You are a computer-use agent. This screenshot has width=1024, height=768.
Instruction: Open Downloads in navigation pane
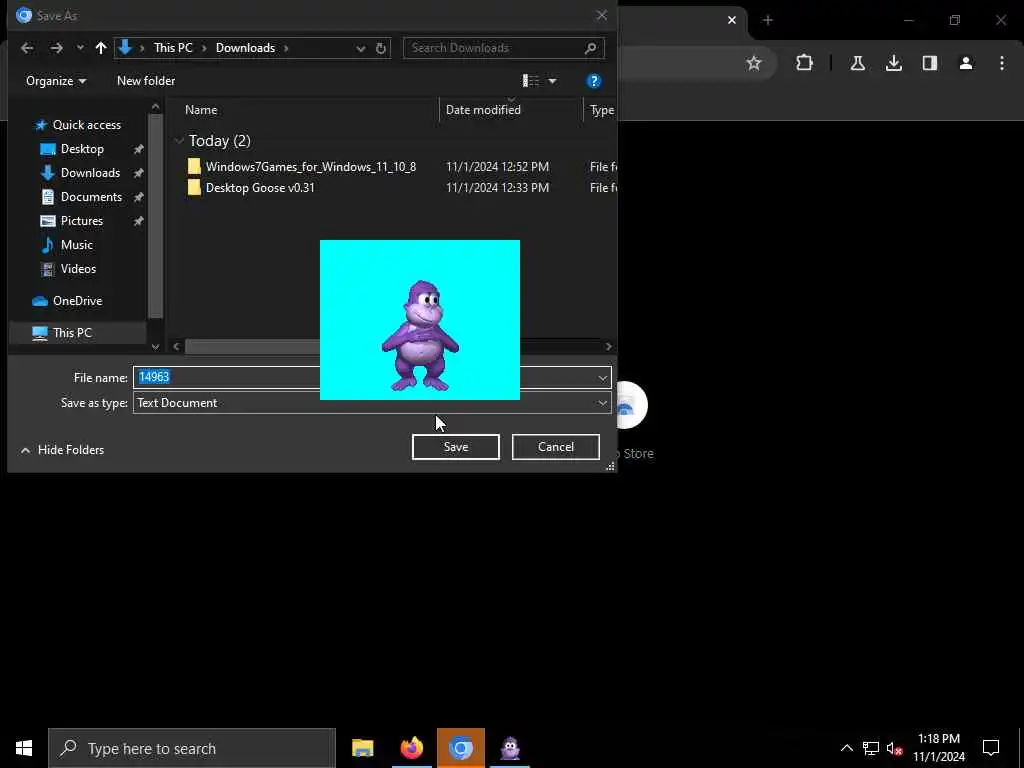pos(90,173)
